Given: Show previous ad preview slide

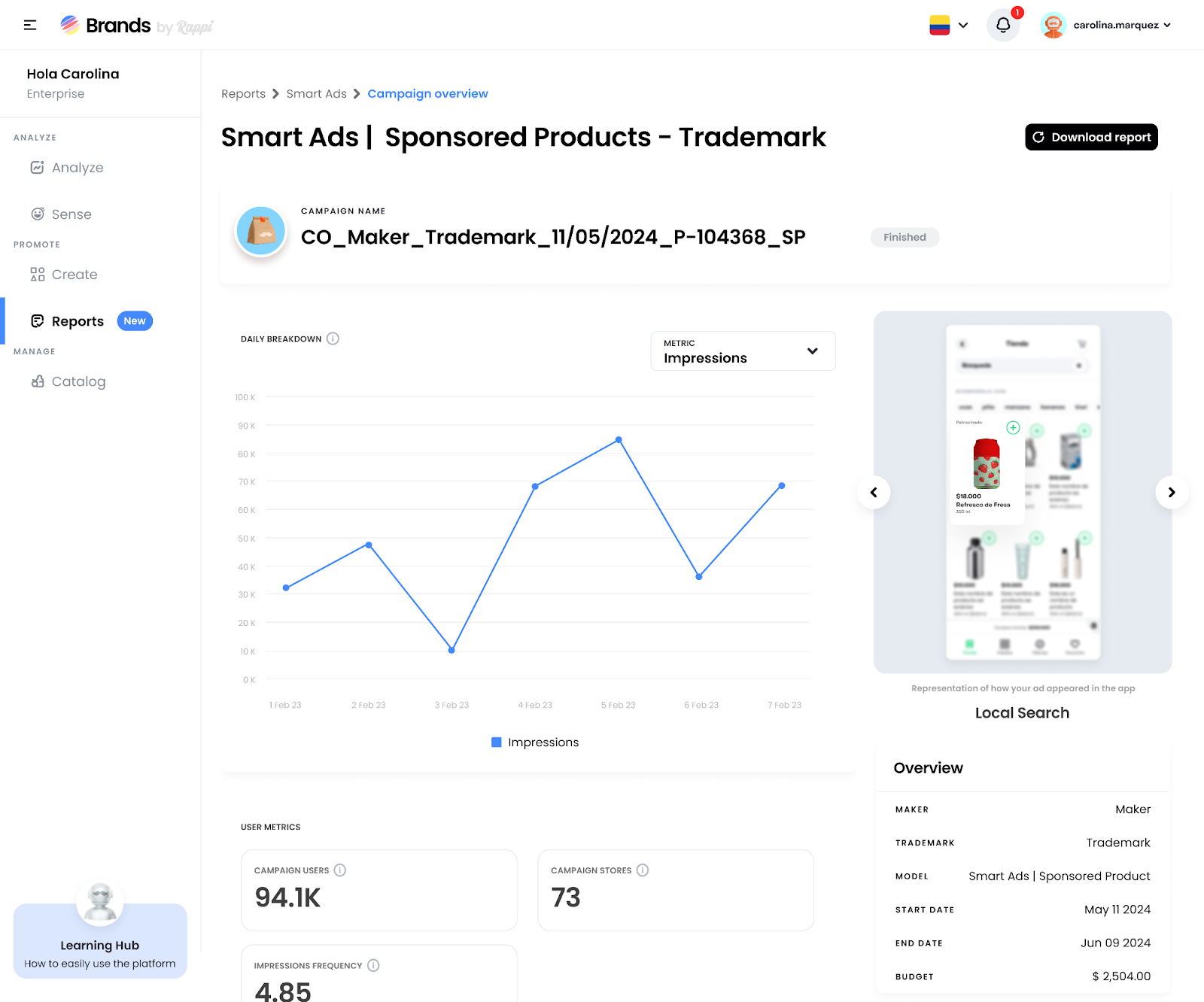Looking at the screenshot, I should [874, 492].
